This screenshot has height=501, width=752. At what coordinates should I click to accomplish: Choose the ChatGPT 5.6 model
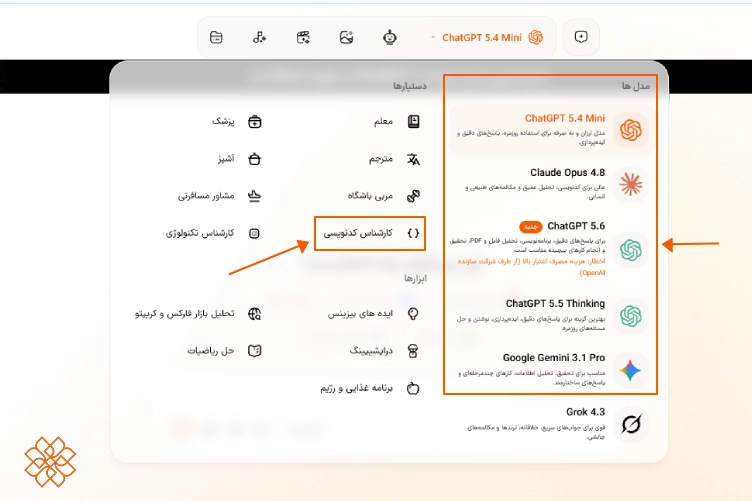coord(552,249)
